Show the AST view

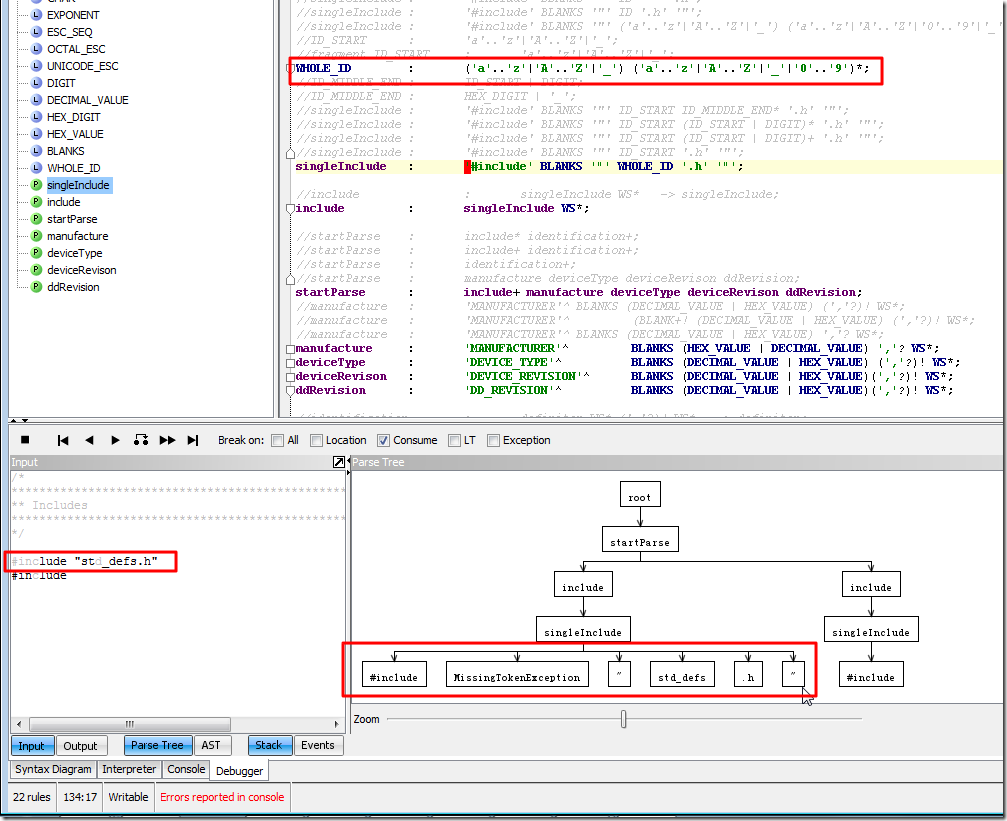[x=211, y=745]
